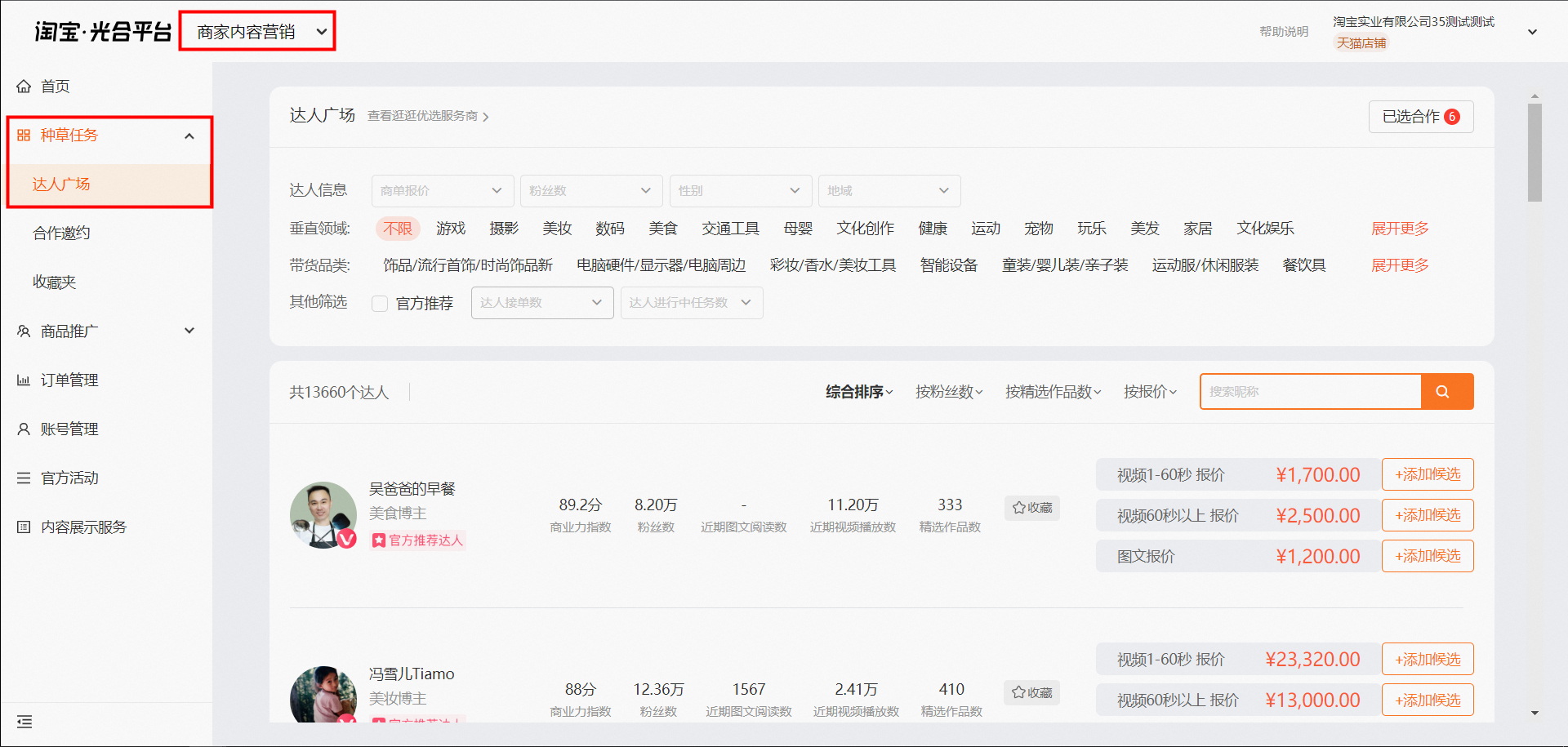Open the 达人进行中任务数 dropdown

coord(692,303)
